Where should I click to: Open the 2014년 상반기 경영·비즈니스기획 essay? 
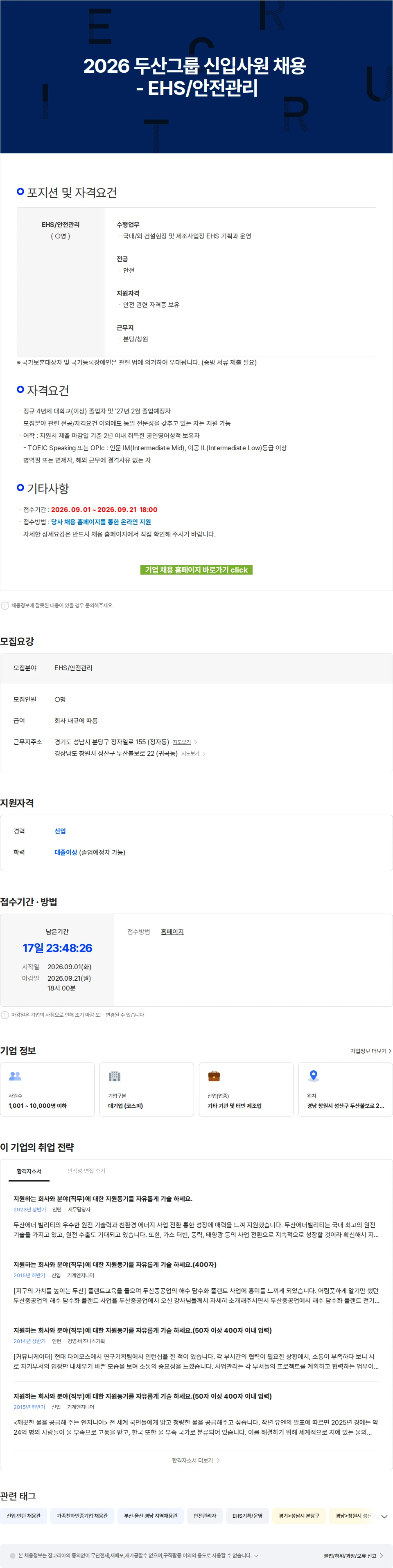(x=196, y=1348)
